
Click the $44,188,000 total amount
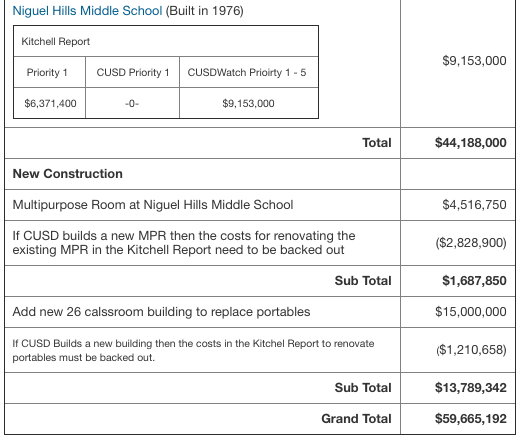471,143
